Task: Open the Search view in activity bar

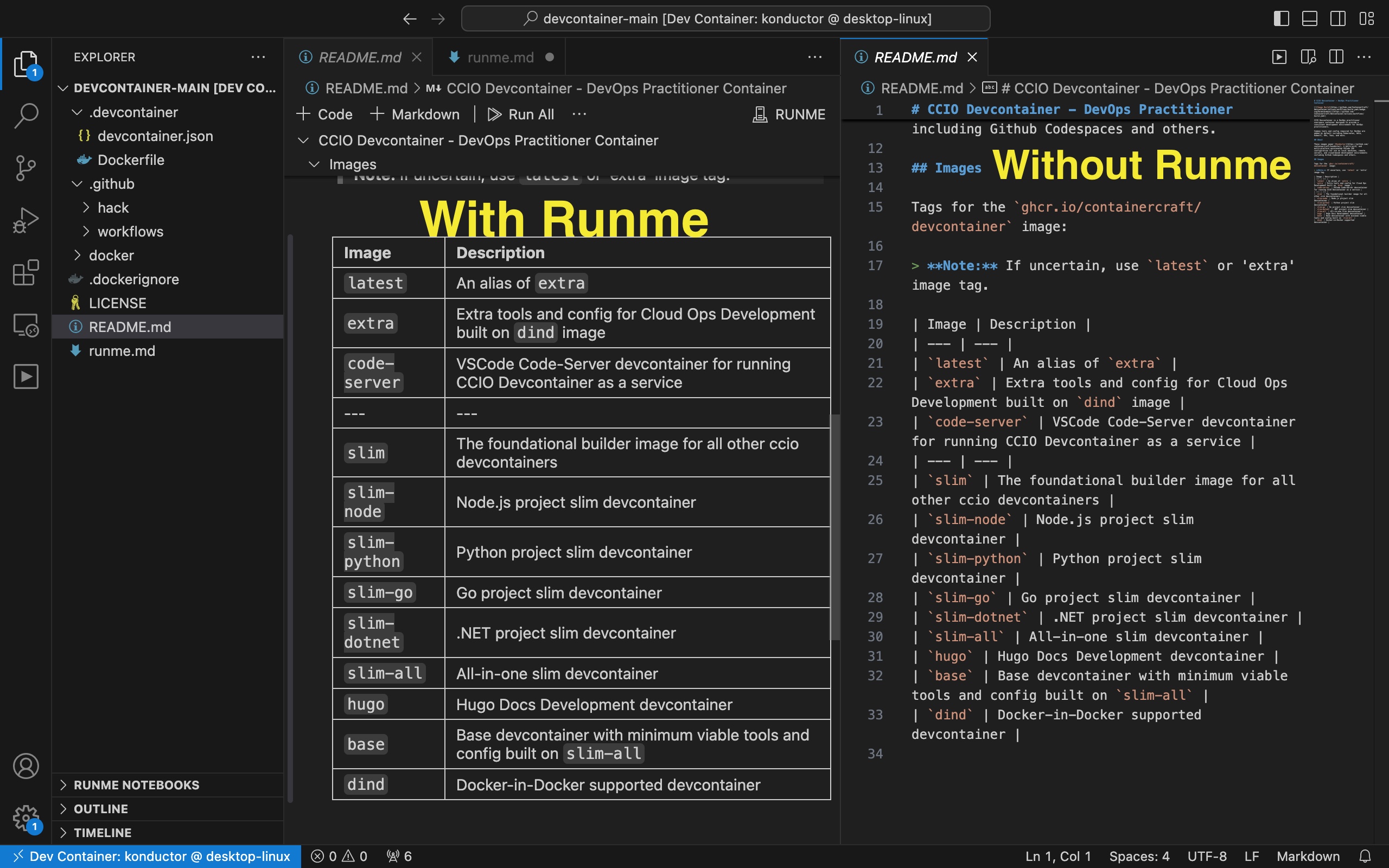Action: tap(26, 116)
